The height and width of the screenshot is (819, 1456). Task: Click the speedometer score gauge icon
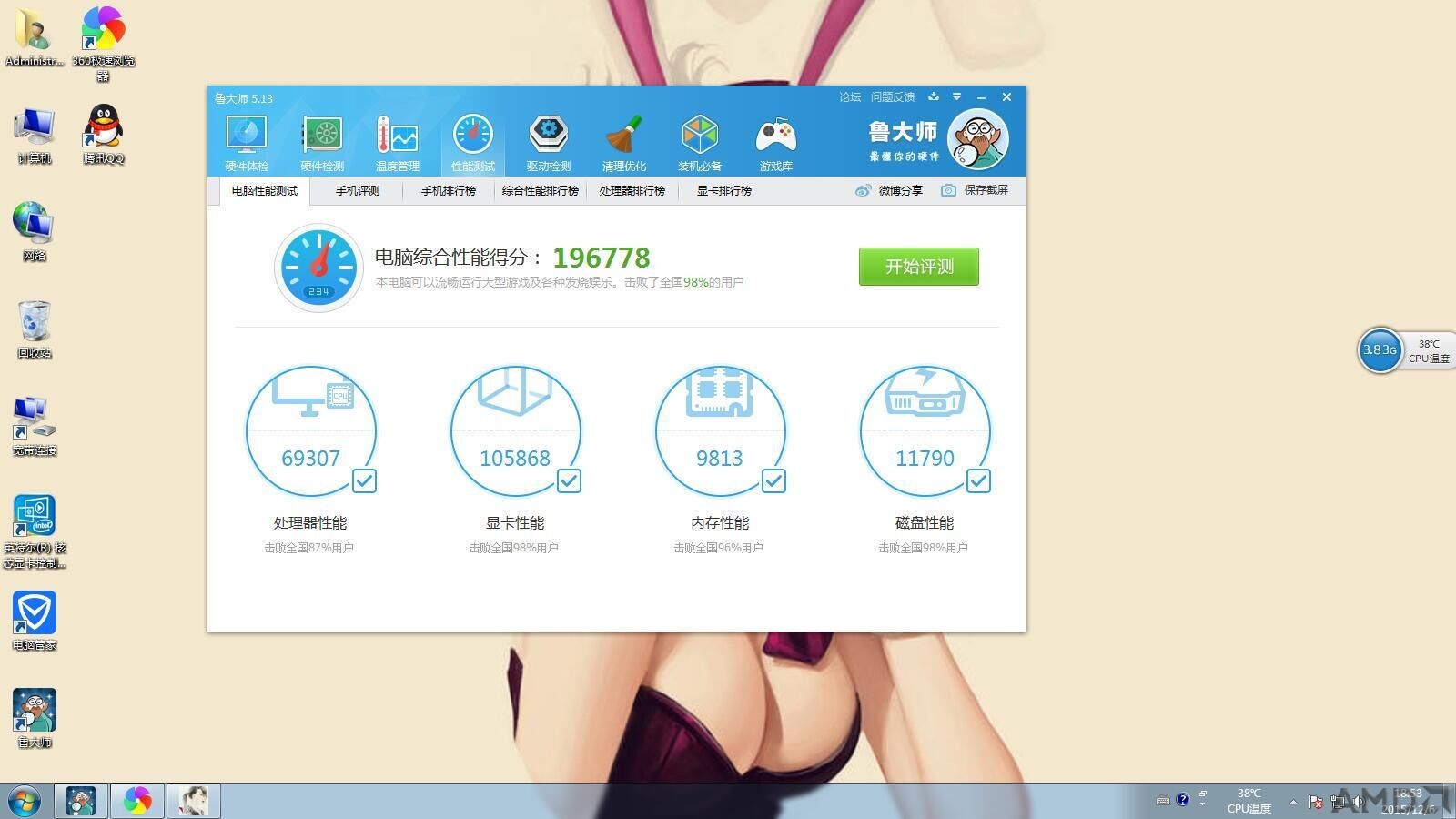[x=318, y=268]
